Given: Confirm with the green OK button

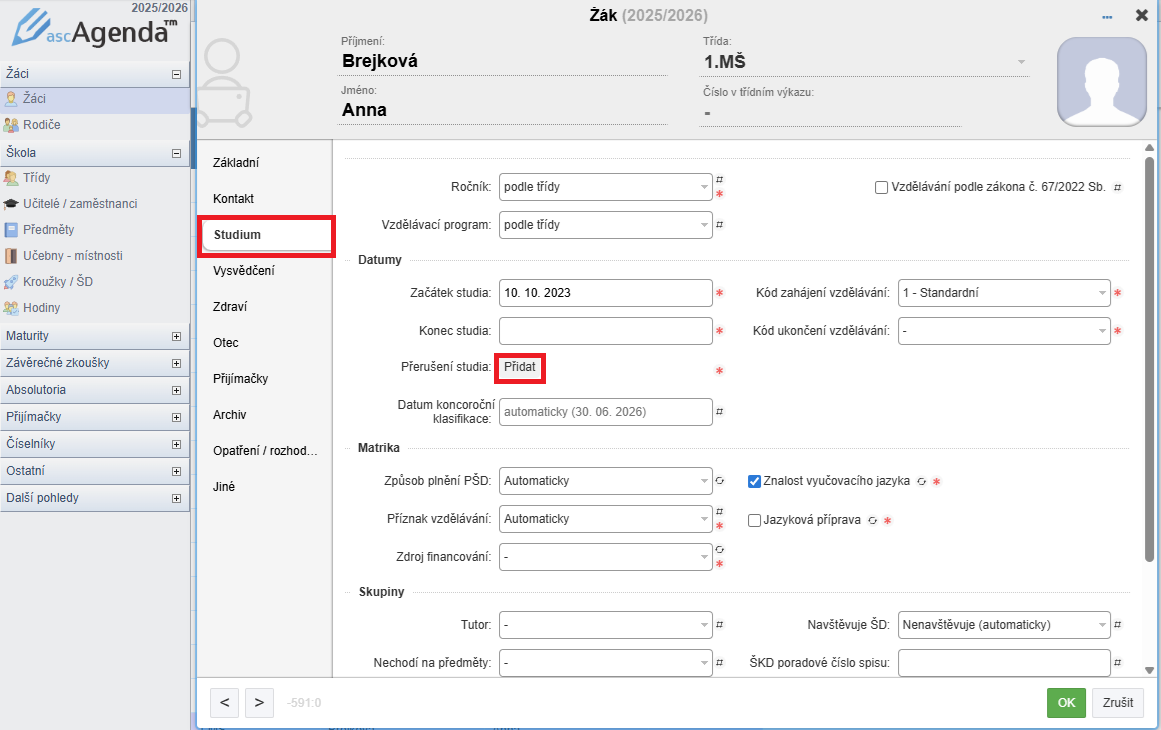Looking at the screenshot, I should coord(1066,703).
